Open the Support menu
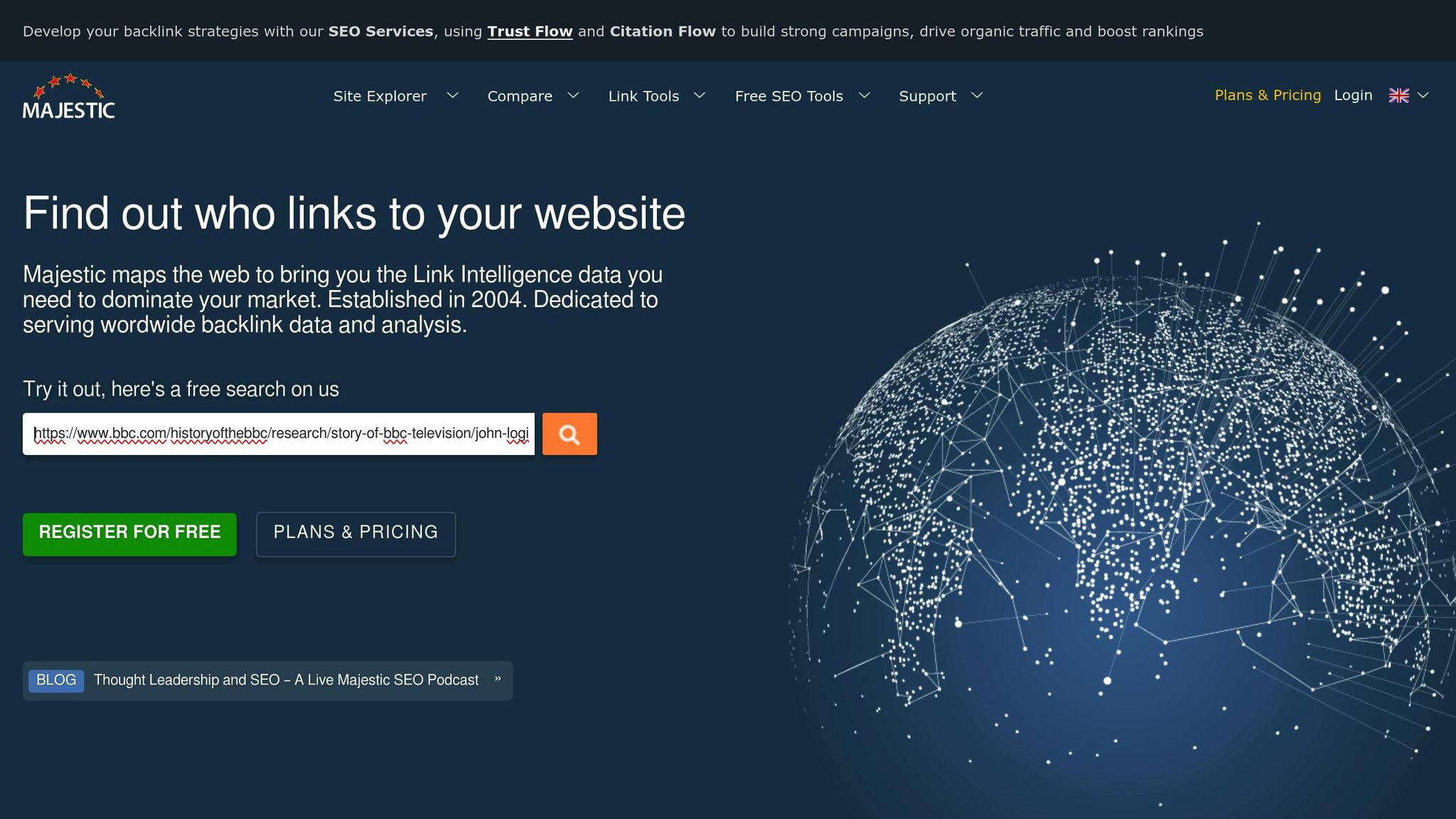1456x819 pixels. pos(927,96)
